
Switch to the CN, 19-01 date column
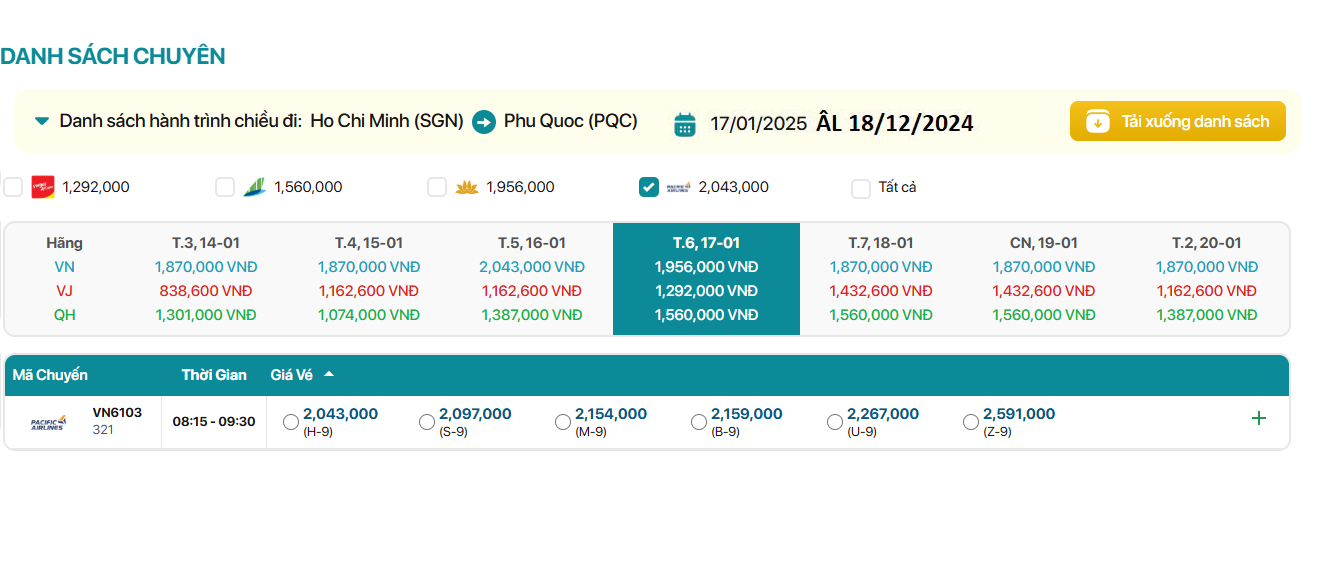tap(1043, 243)
